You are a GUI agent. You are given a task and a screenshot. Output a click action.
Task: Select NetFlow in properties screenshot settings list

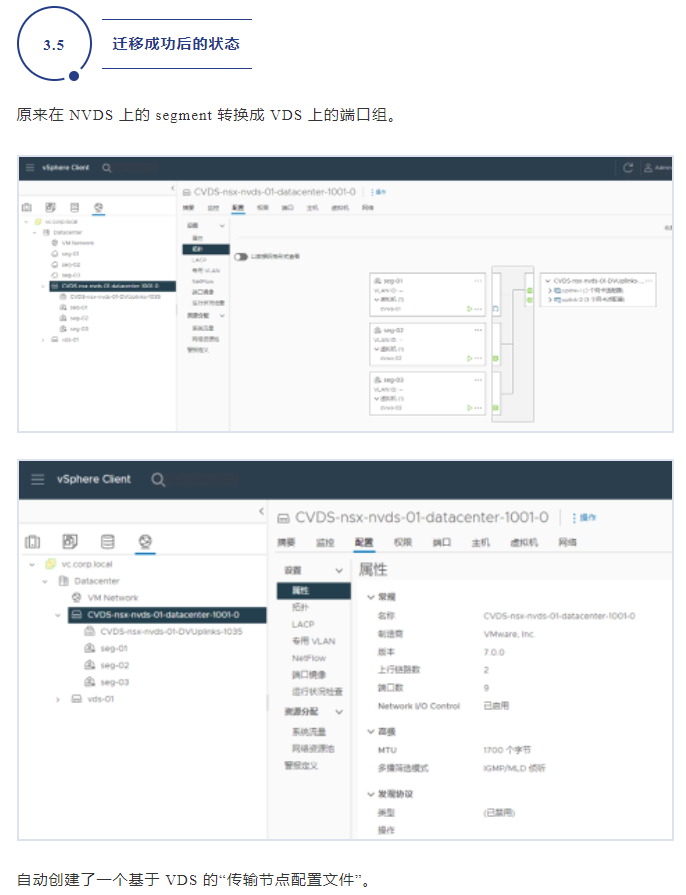coord(309,658)
